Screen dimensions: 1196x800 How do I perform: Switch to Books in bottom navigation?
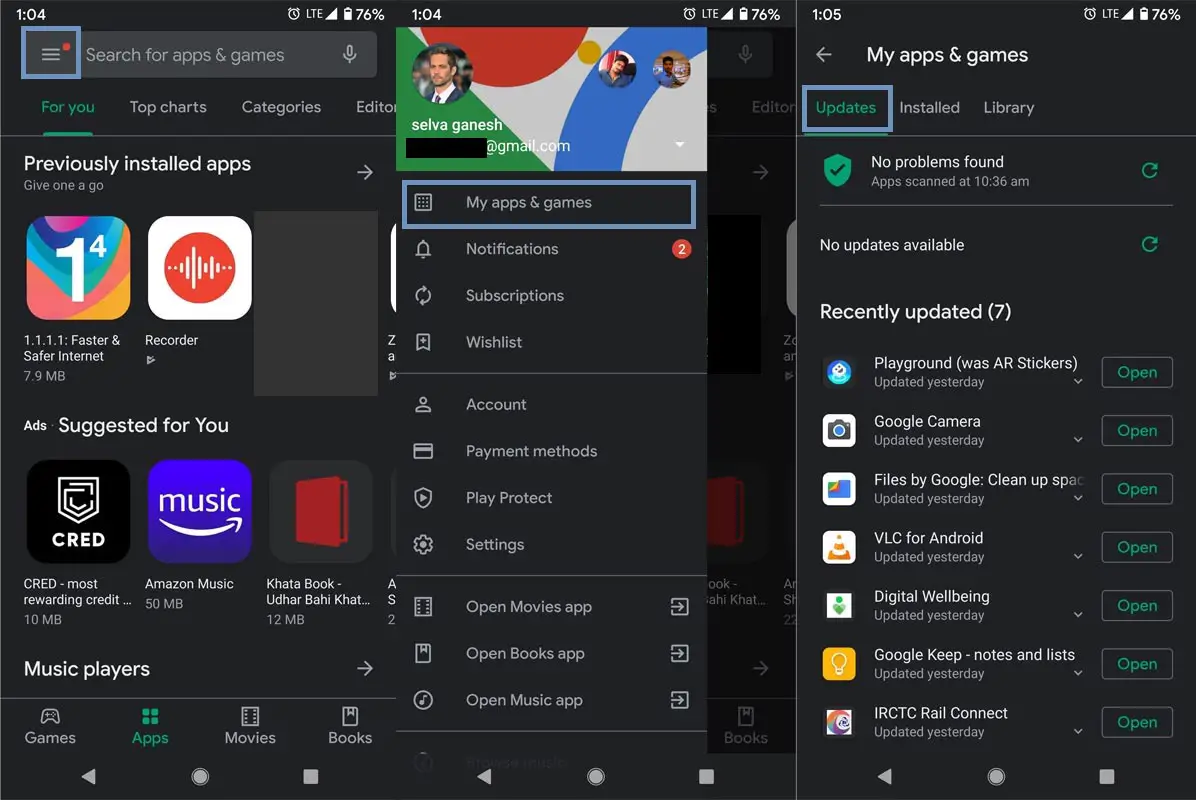pos(350,726)
